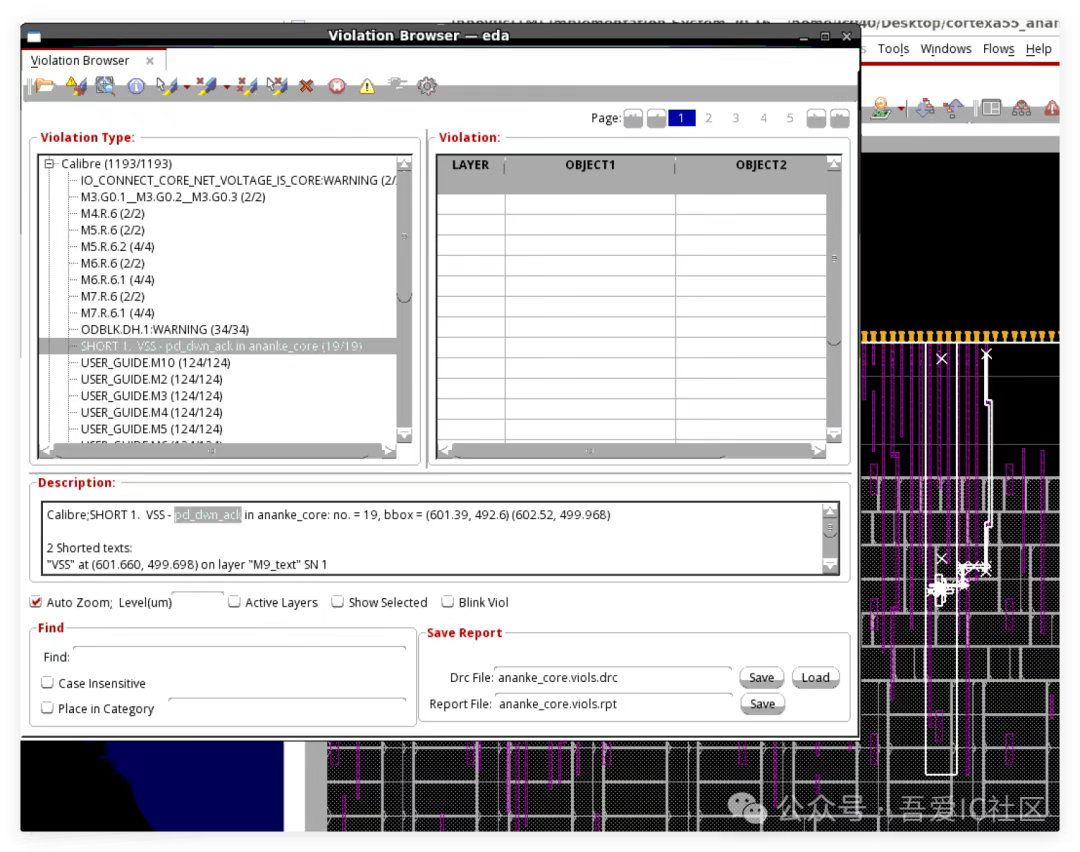1080x852 pixels.
Task: Open Violation Browser settings gear
Action: pos(427,86)
